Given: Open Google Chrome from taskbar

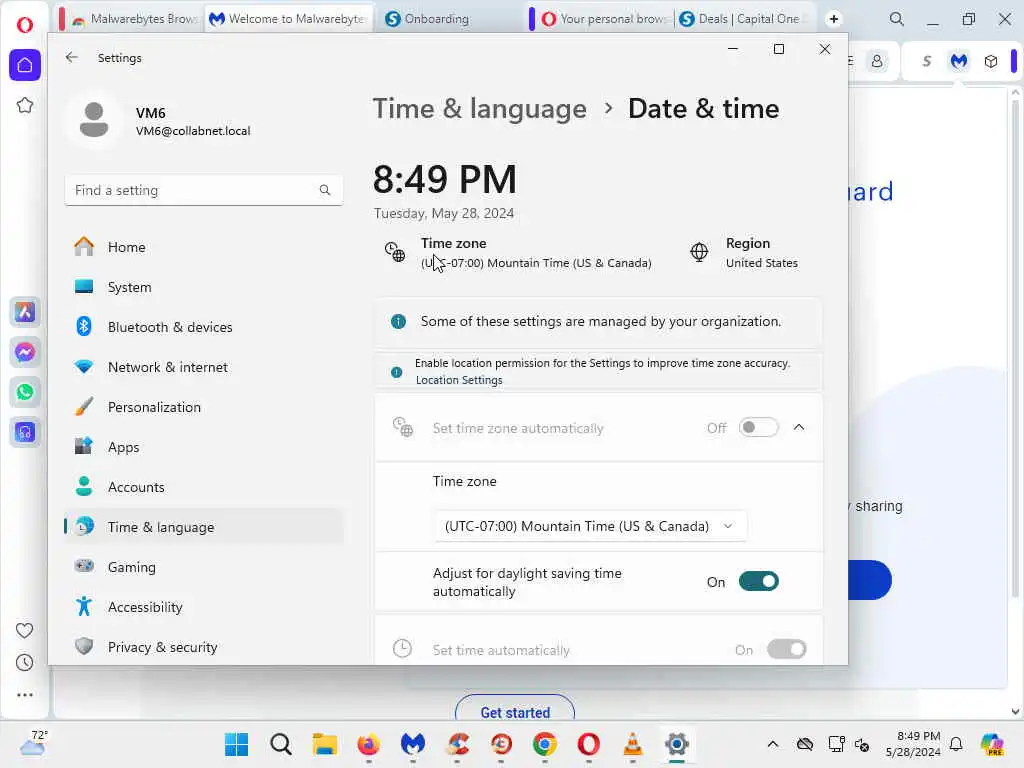Looking at the screenshot, I should pos(545,744).
